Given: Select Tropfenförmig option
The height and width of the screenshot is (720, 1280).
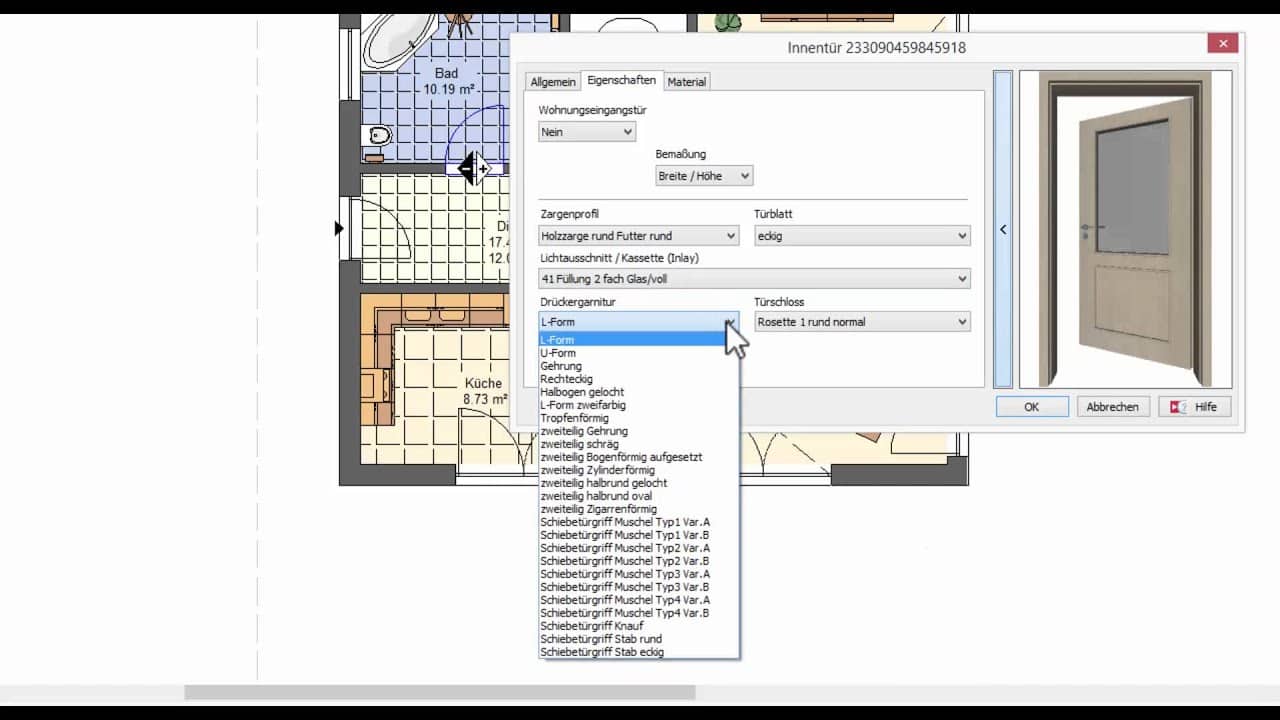Looking at the screenshot, I should pyautogui.click(x=638, y=418).
